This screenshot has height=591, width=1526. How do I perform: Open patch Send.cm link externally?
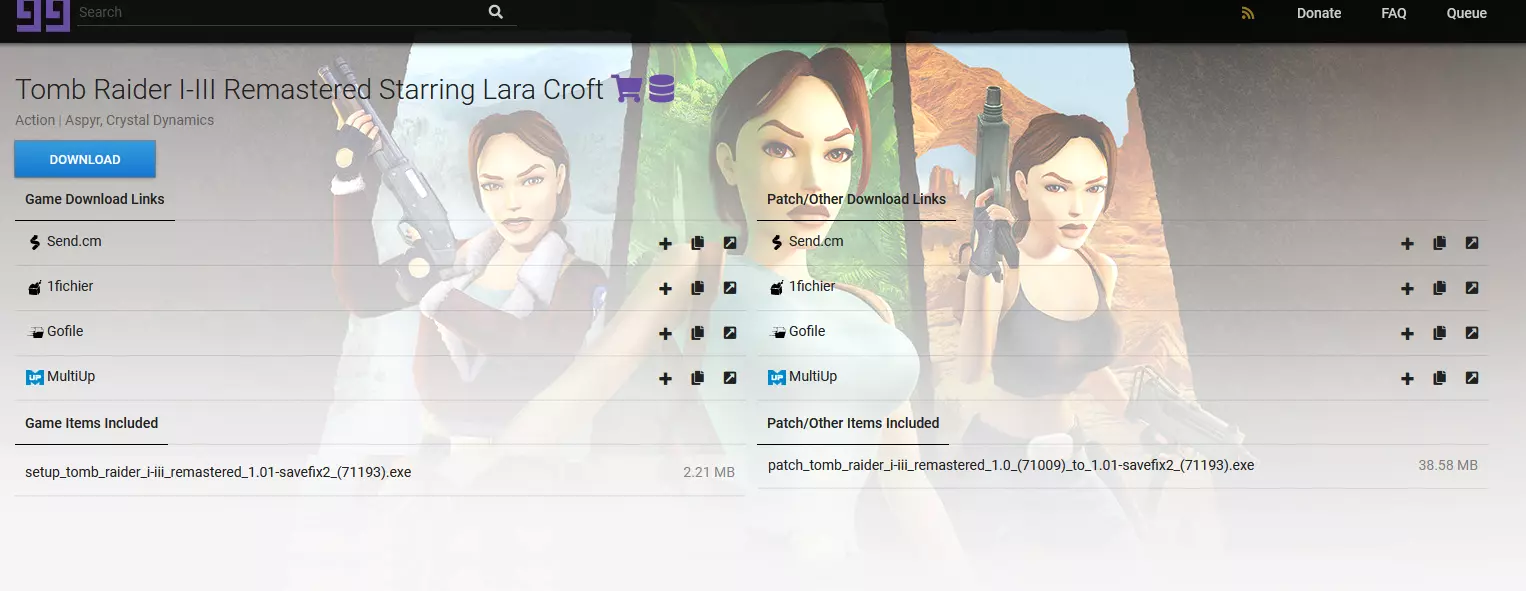[1472, 243]
